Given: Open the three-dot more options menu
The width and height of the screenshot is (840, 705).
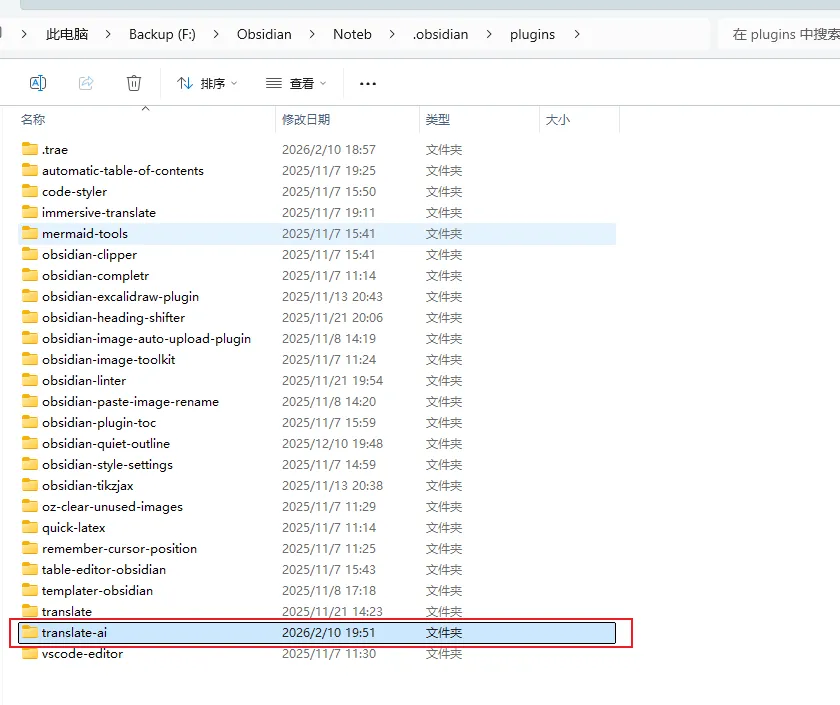Looking at the screenshot, I should pyautogui.click(x=368, y=84).
